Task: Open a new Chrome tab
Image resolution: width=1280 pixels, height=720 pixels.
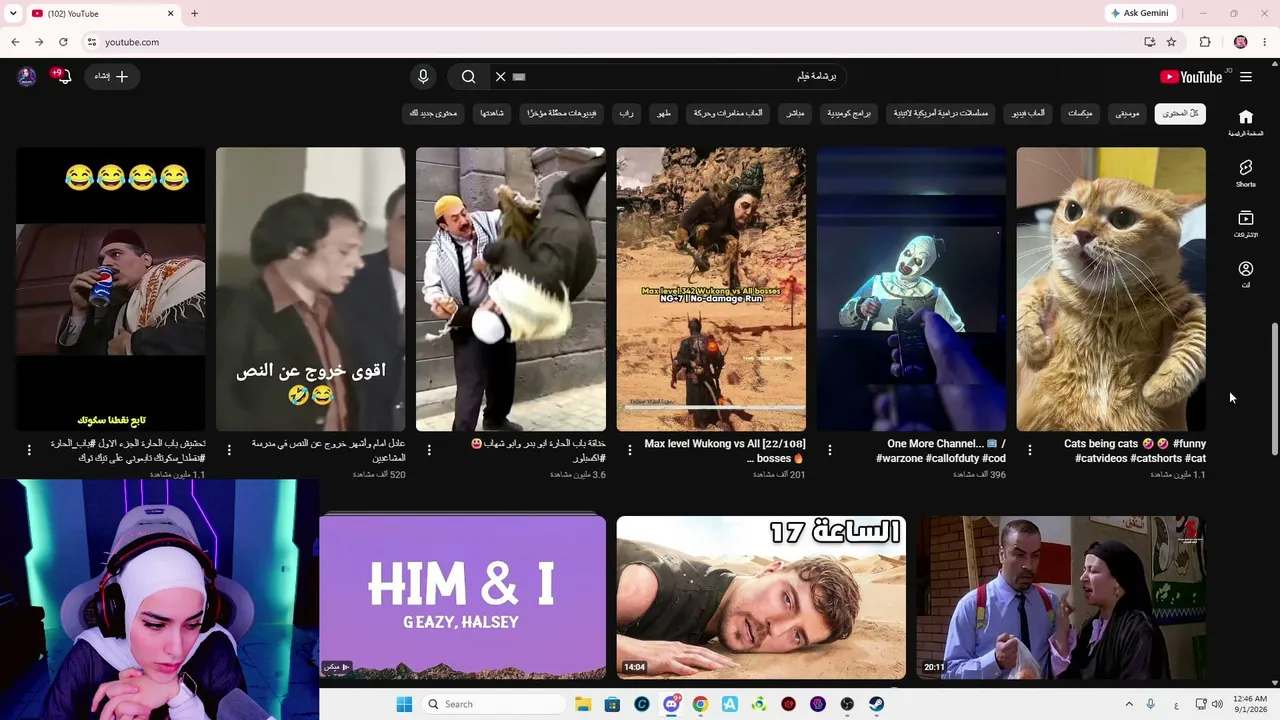Action: [194, 14]
